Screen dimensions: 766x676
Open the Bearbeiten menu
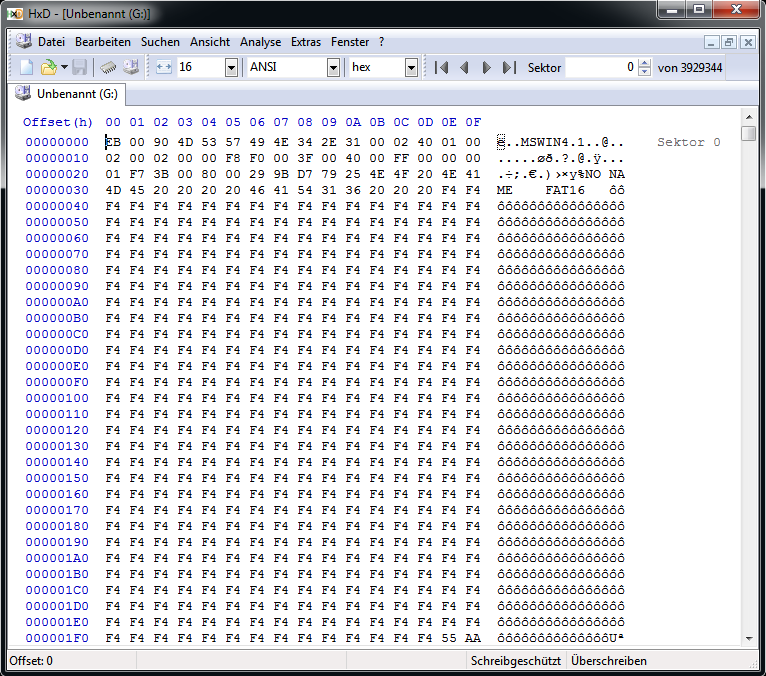click(x=103, y=42)
